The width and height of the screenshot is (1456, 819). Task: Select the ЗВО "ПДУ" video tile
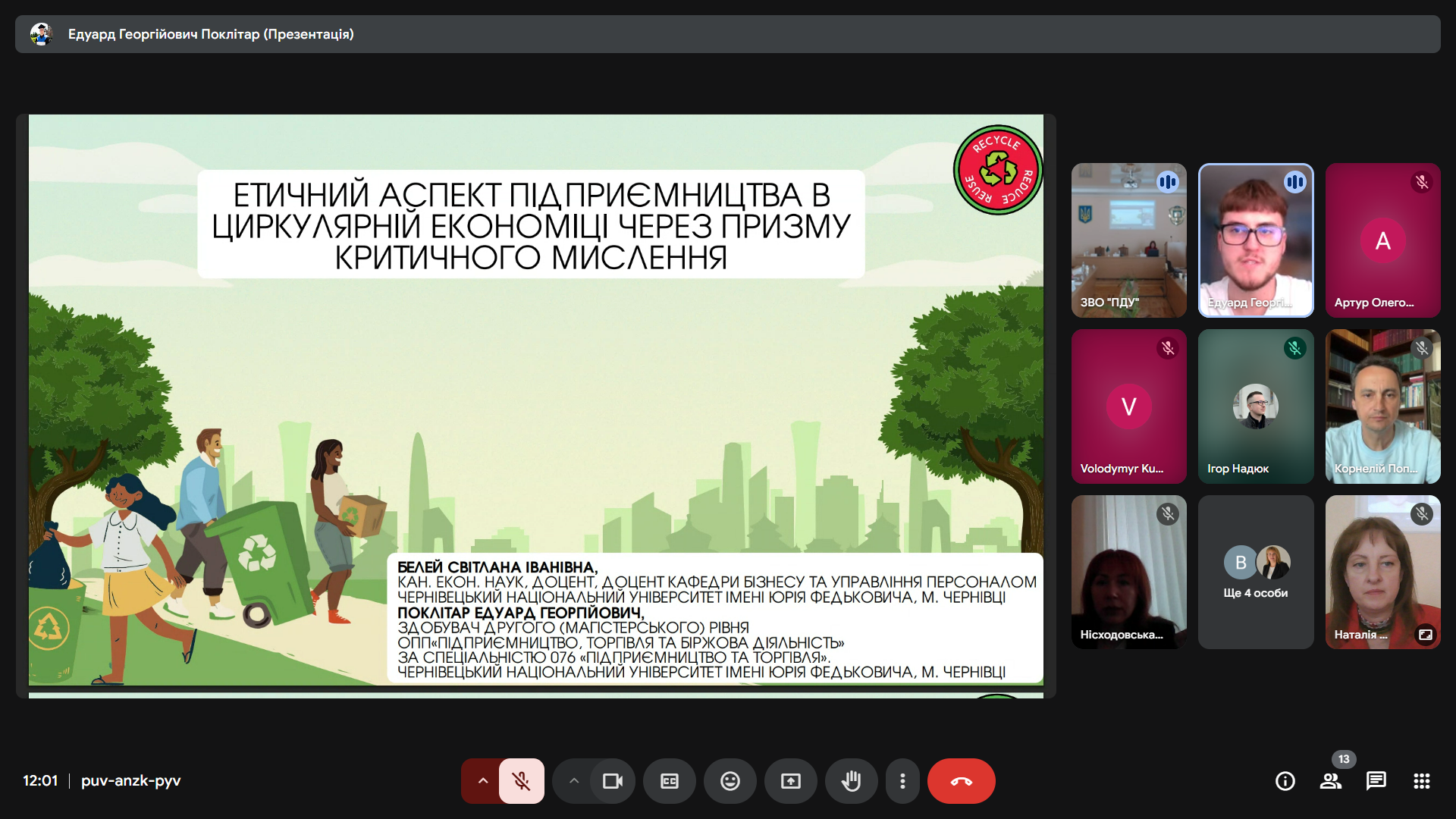click(x=1128, y=240)
